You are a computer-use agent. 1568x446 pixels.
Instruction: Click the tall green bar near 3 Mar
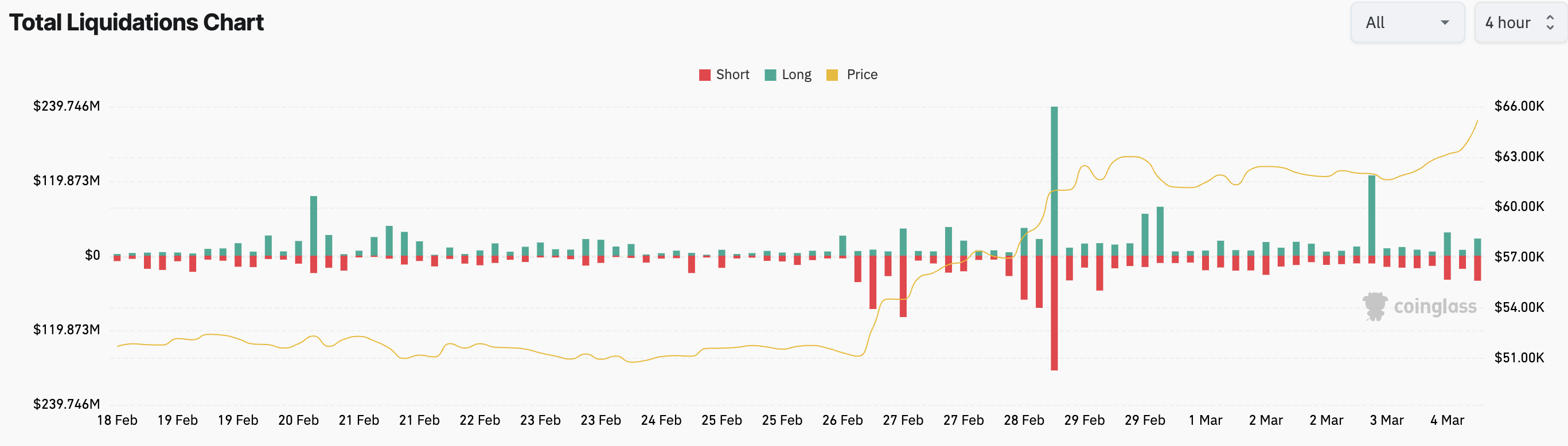tap(1371, 216)
